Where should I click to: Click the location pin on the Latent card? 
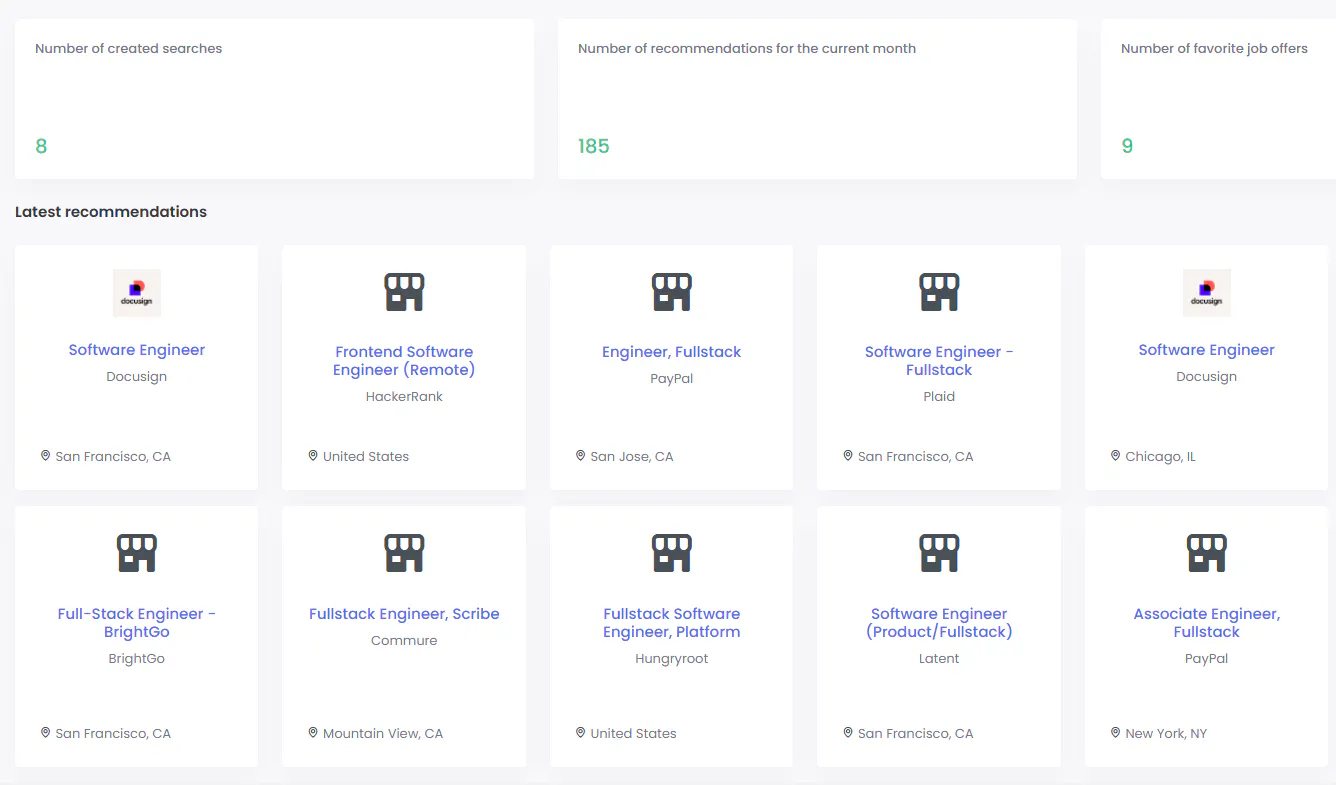pos(848,733)
